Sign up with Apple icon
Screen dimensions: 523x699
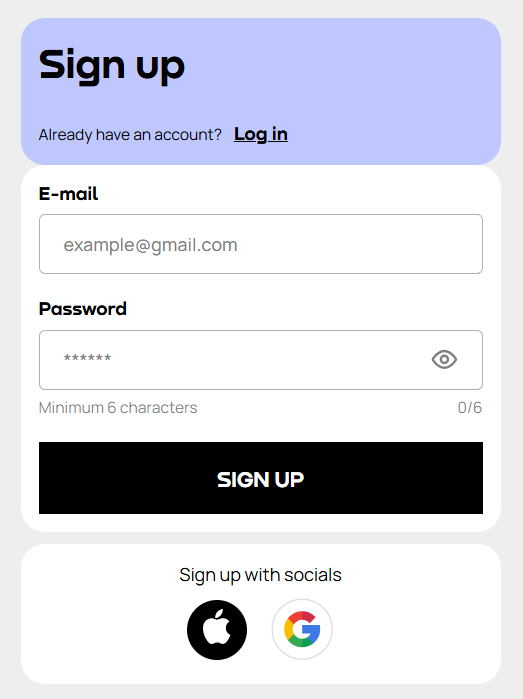pos(217,629)
